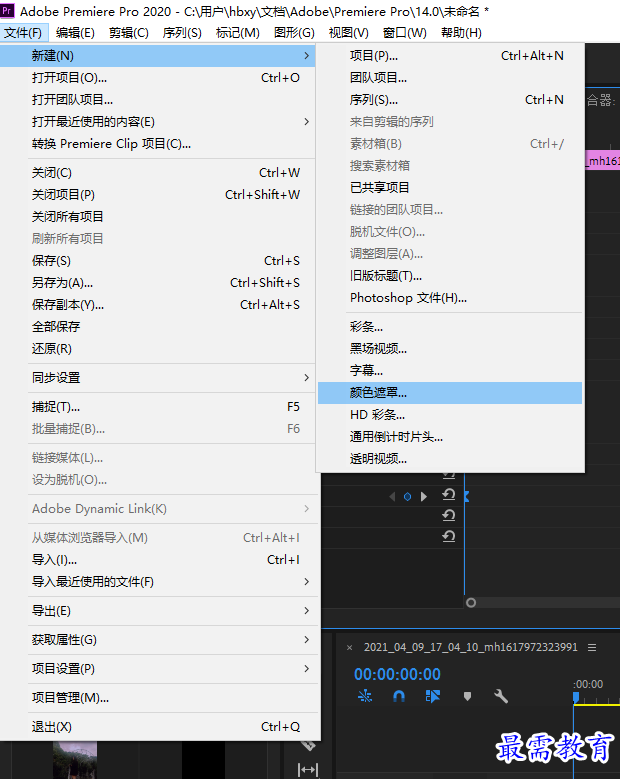The width and height of the screenshot is (620, 779).
Task: Choose 还原(R)
Action: (158, 349)
